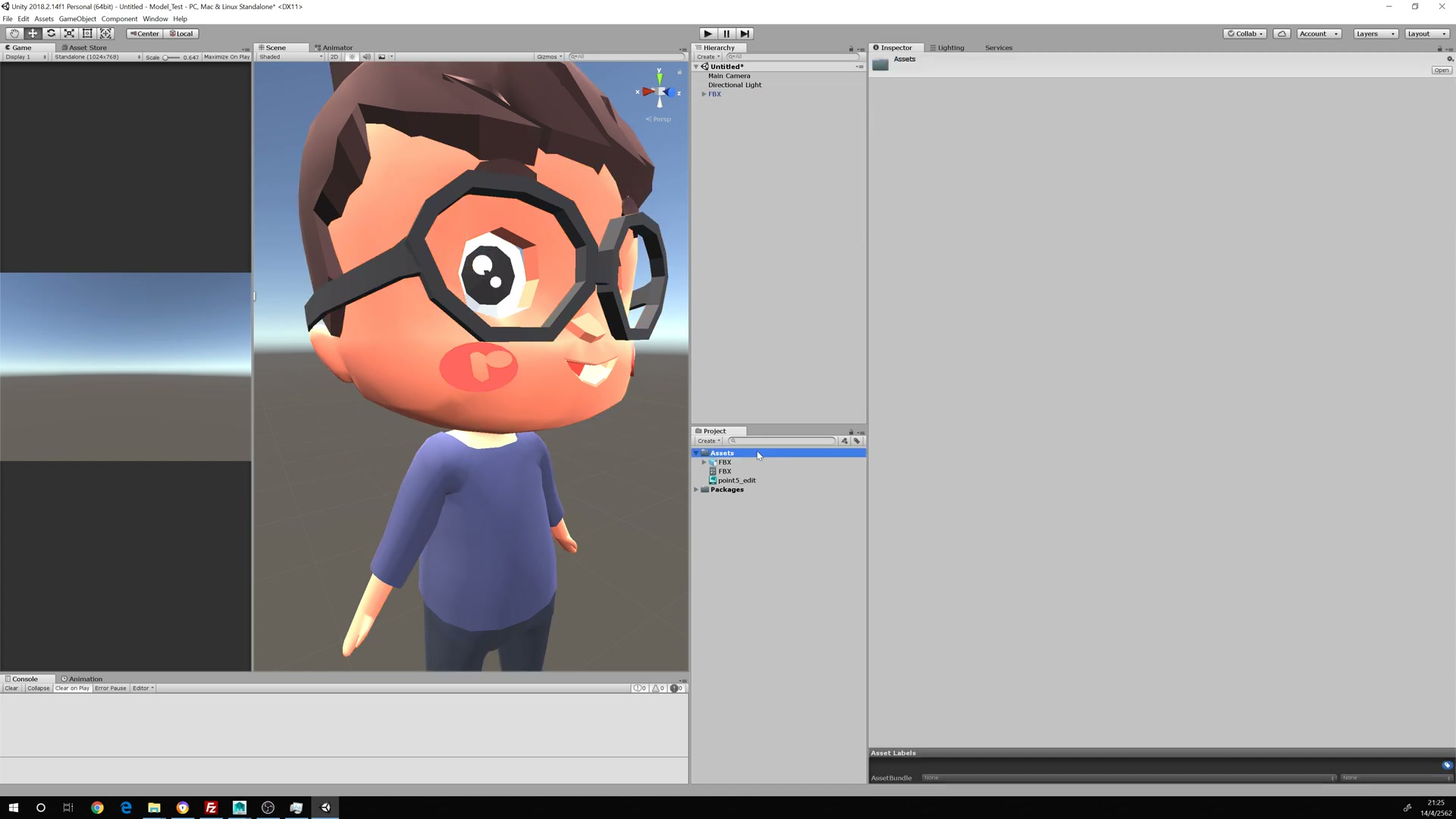This screenshot has width=1456, height=819.
Task: Open the Edit menu
Action: click(x=24, y=19)
